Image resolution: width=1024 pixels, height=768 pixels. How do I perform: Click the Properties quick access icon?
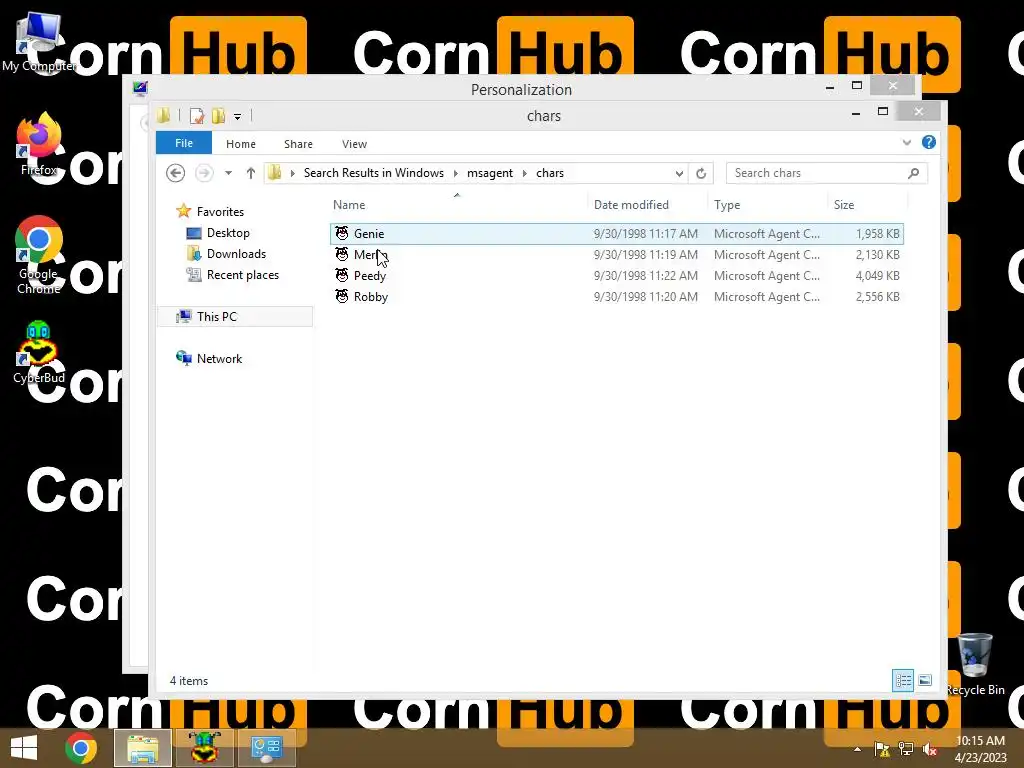[196, 116]
